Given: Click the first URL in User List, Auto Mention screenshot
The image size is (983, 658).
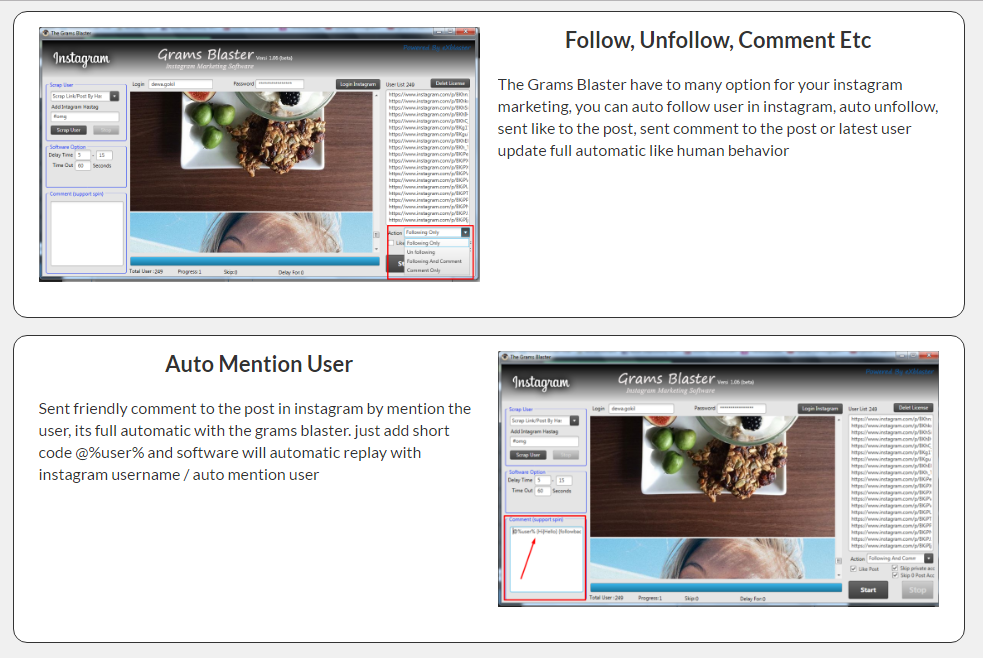Looking at the screenshot, I should [891, 419].
